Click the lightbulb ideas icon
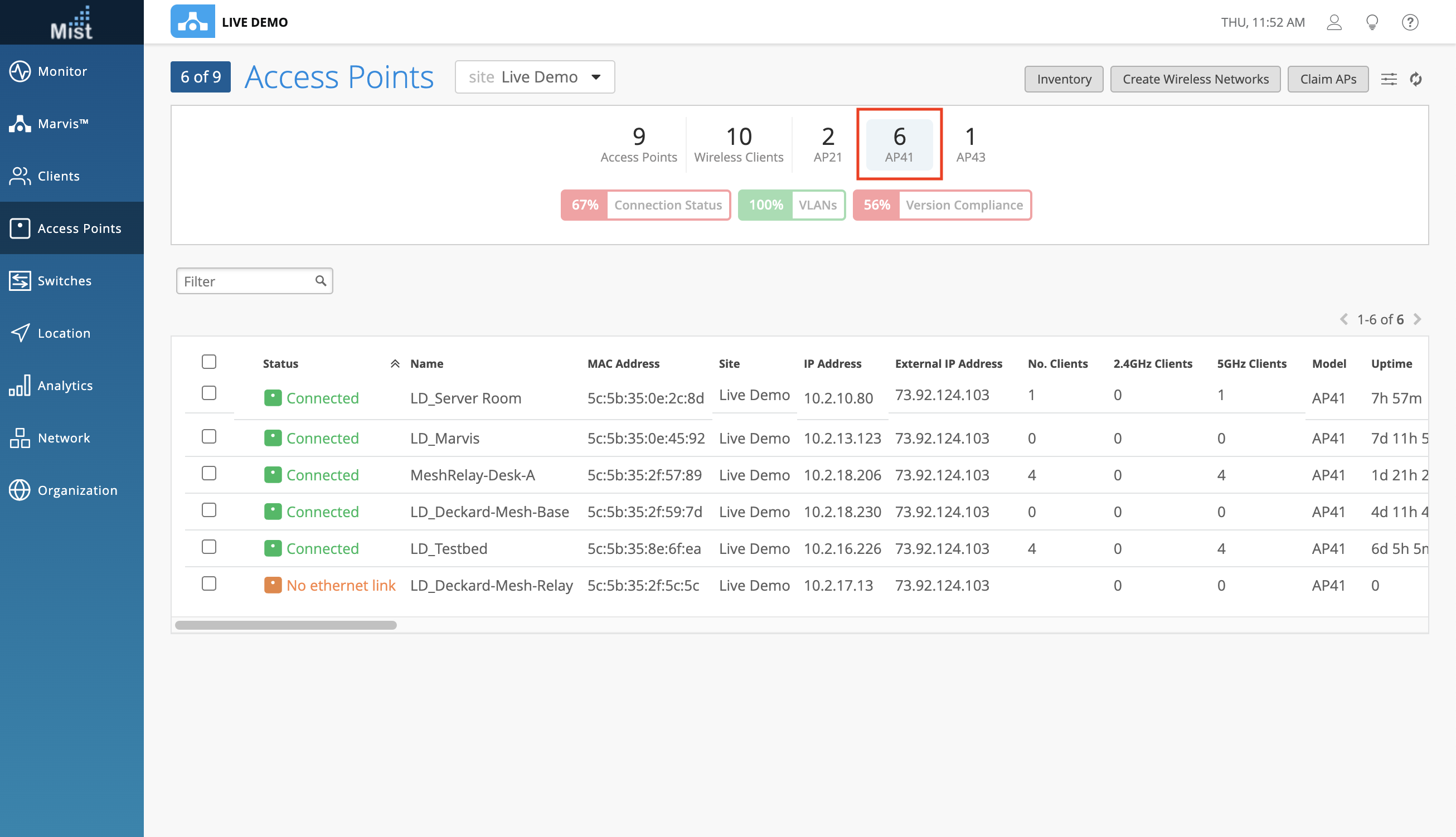Screen dimensions: 1456x837 tap(1372, 22)
